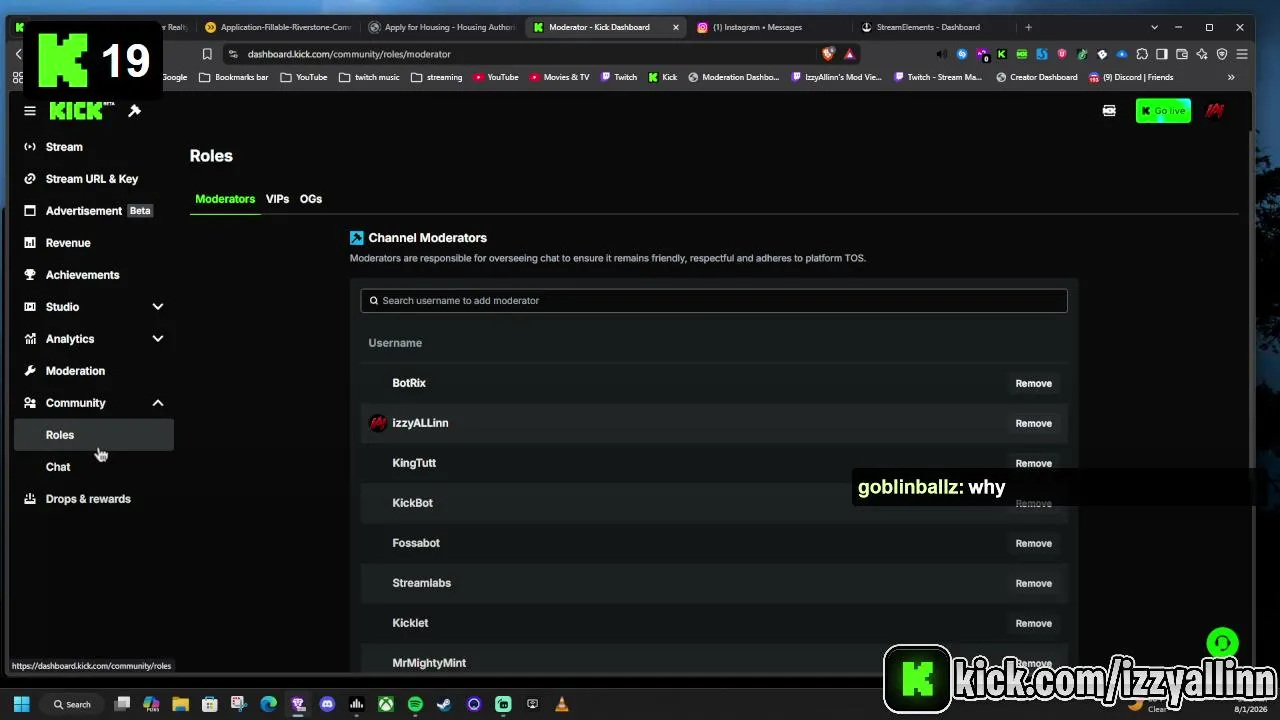Viewport: 1280px width, 720px height.
Task: Remove BotRix as a moderator
Action: click(x=1033, y=383)
